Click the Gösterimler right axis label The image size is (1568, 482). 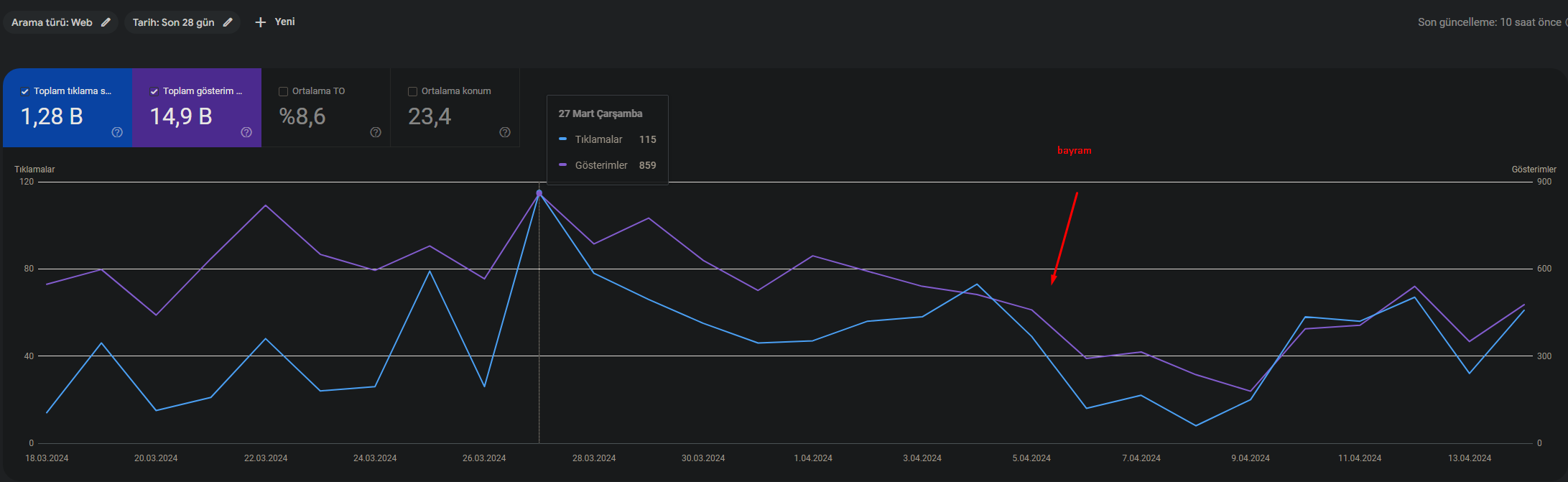pyautogui.click(x=1534, y=170)
